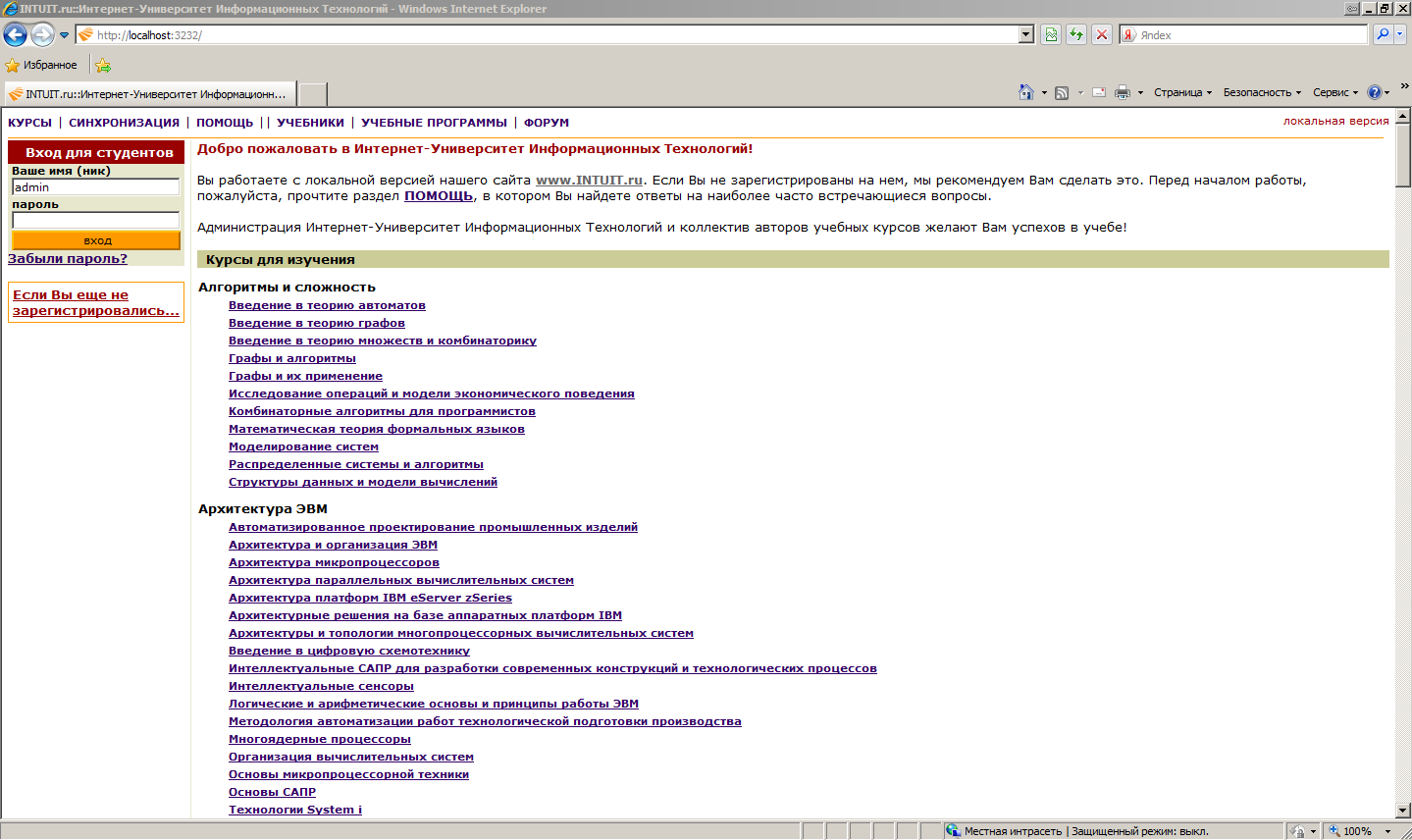The width and height of the screenshot is (1412, 840).
Task: Open course Многоядерные процессоры
Action: click(x=320, y=739)
